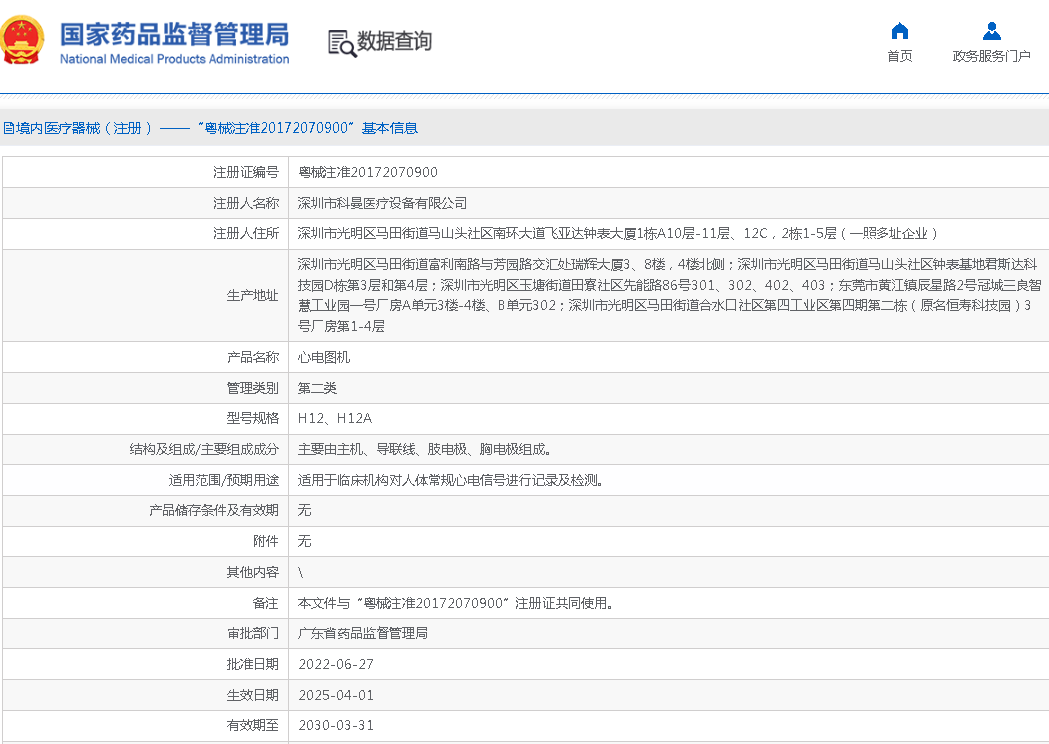Click the 注册人住所 address value
The height and width of the screenshot is (744, 1049).
[x=617, y=234]
